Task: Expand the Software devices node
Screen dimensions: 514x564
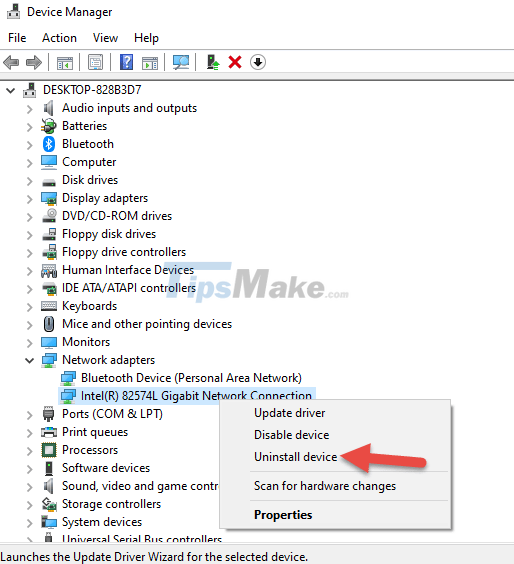Action: click(x=29, y=469)
